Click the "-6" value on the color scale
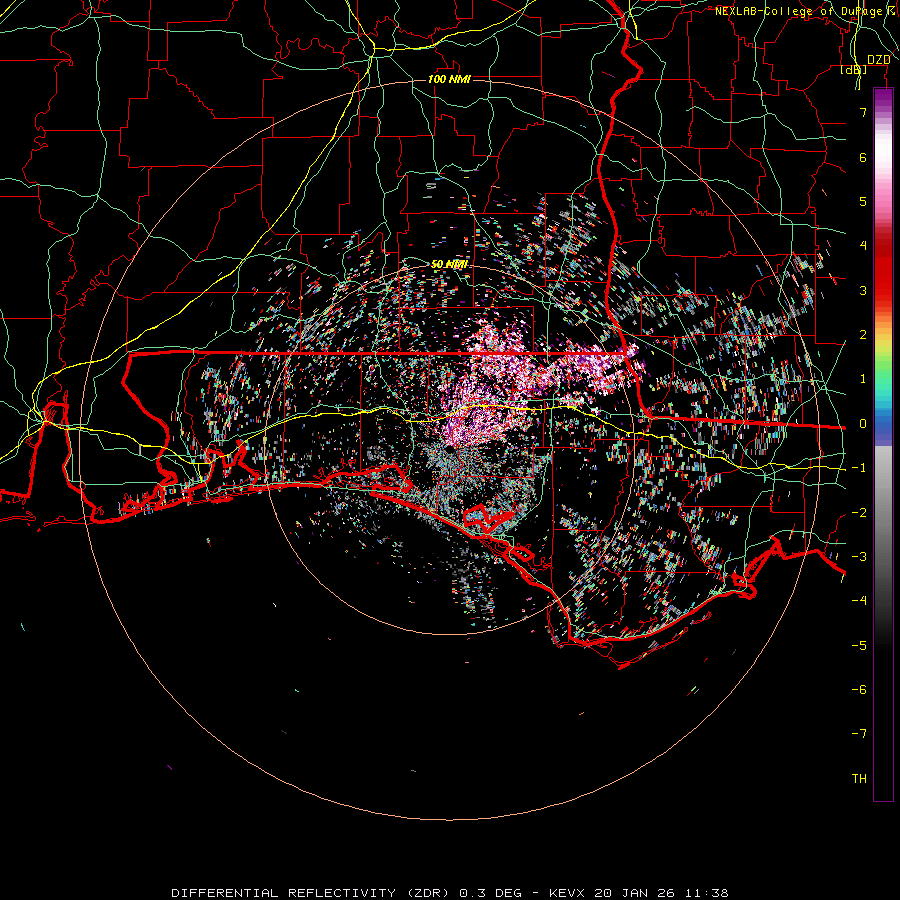 click(859, 690)
